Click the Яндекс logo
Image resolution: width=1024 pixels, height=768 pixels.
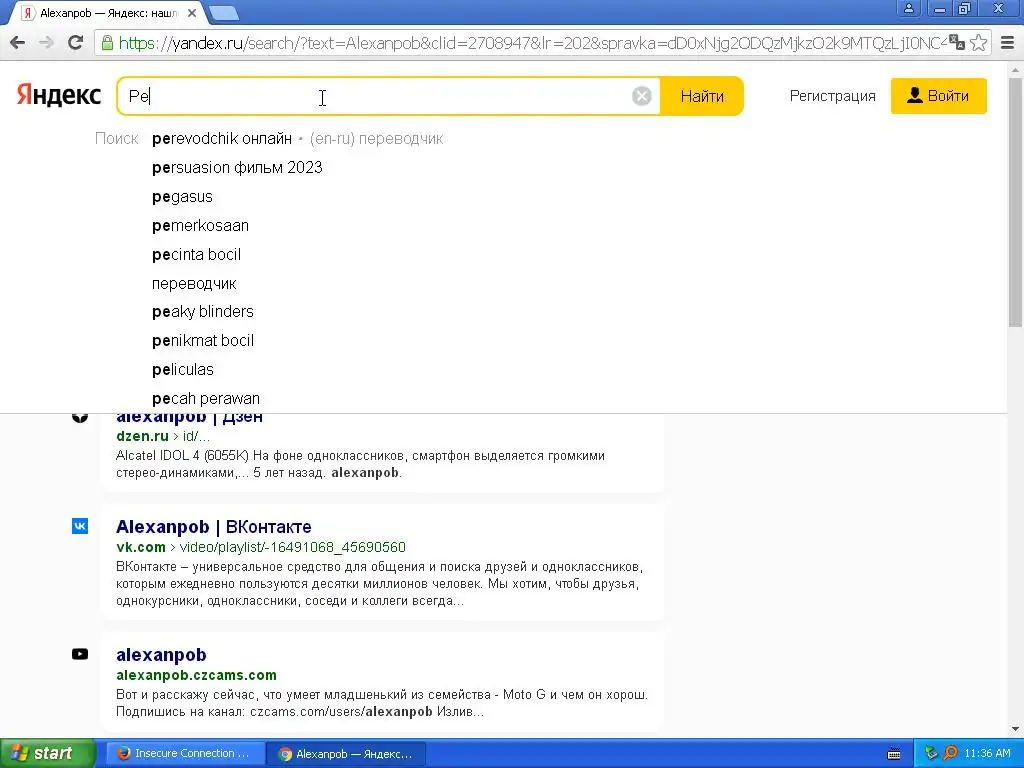tap(59, 96)
